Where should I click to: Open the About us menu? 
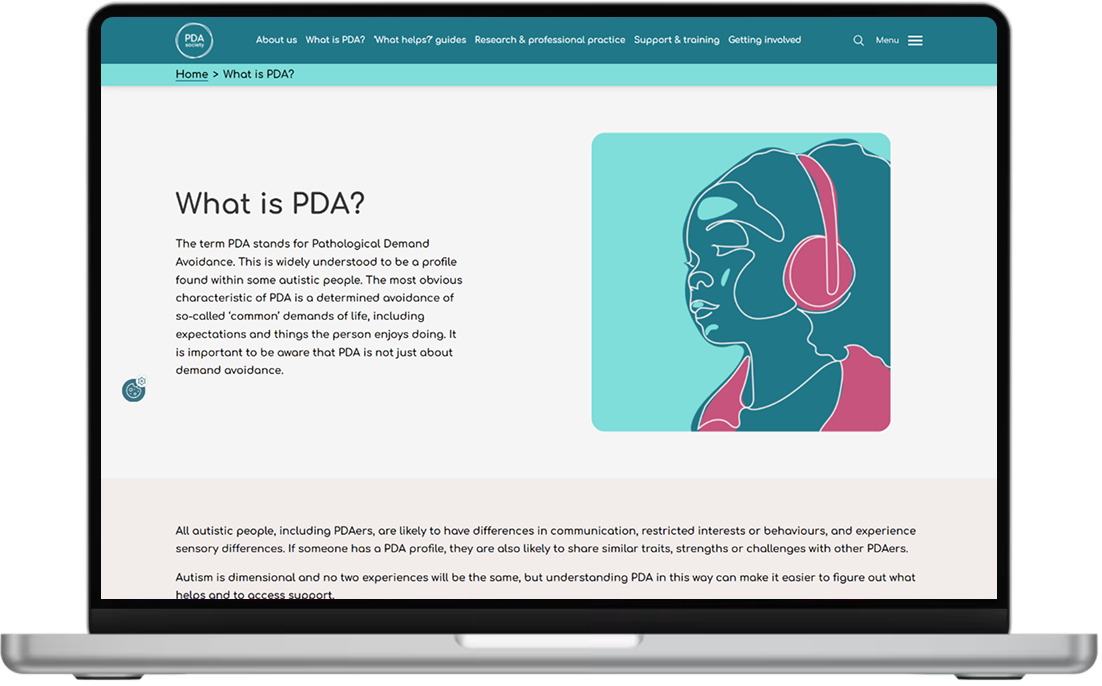coord(276,40)
